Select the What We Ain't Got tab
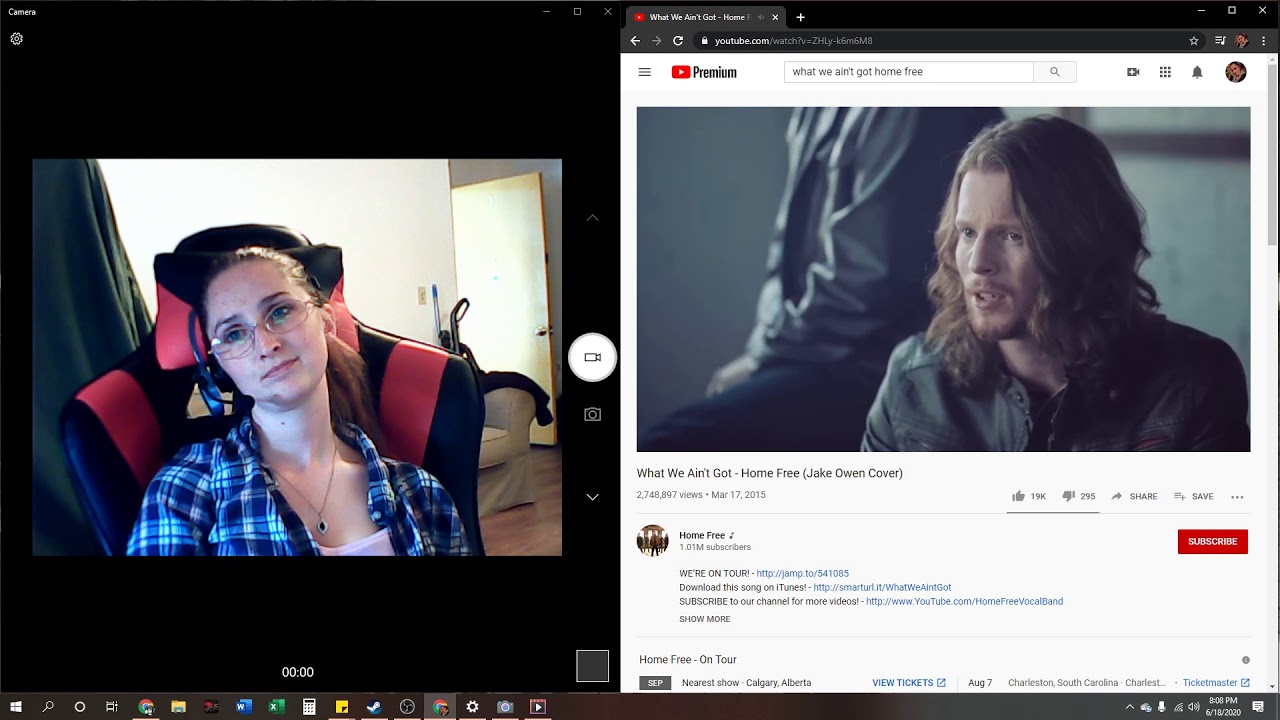 [705, 17]
